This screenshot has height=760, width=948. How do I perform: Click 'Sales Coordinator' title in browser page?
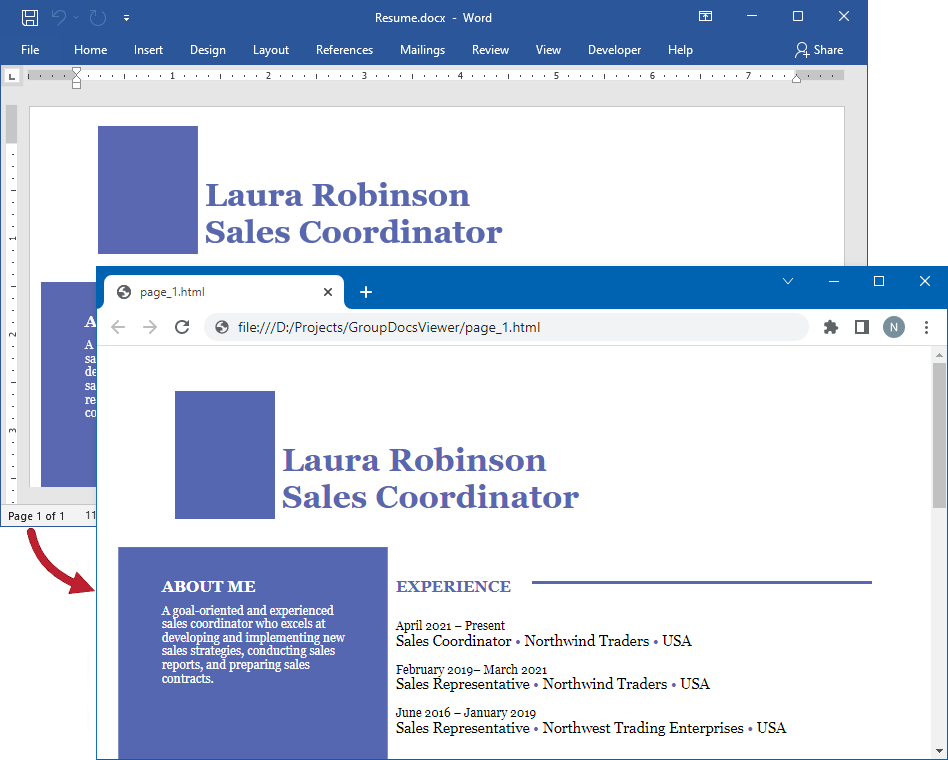pos(430,497)
